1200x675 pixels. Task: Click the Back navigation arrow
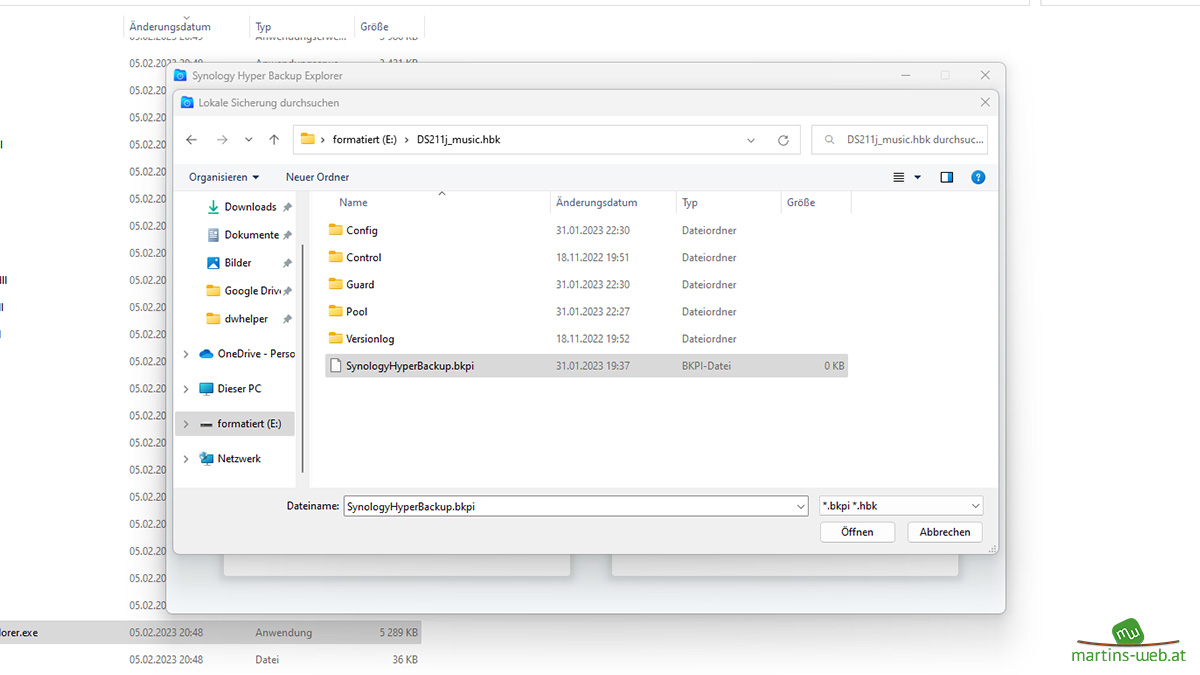coord(192,140)
